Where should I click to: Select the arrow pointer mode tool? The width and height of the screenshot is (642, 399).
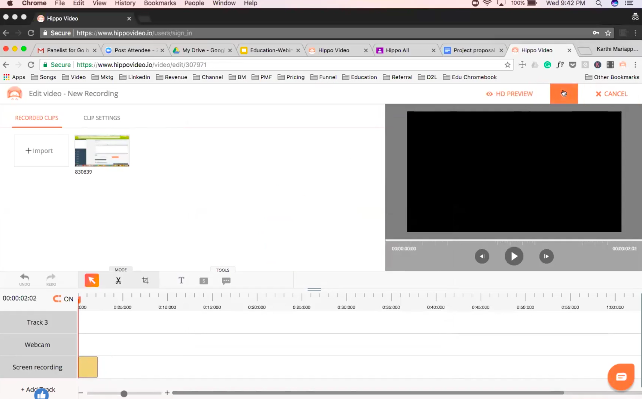point(92,280)
